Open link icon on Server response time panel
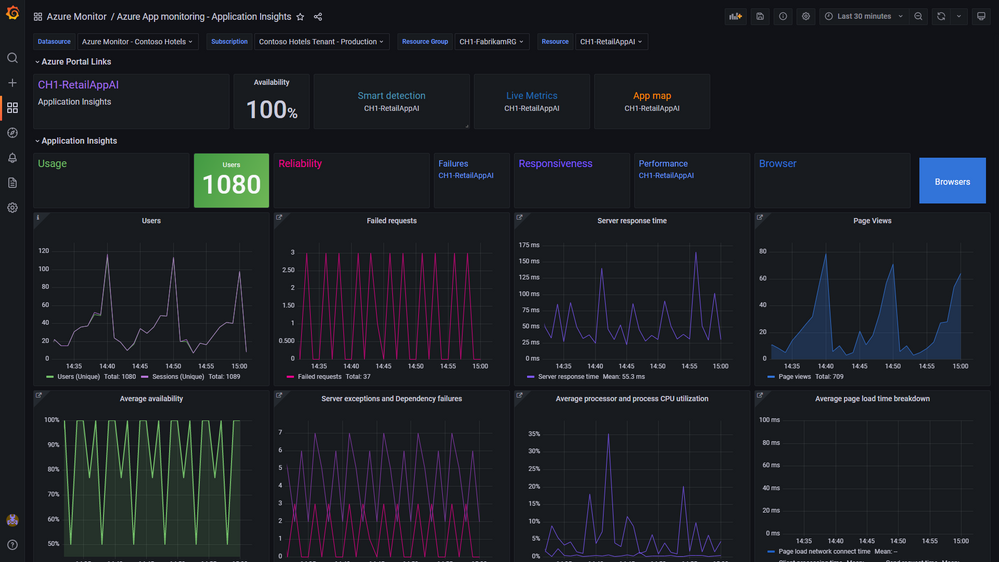 [519, 217]
